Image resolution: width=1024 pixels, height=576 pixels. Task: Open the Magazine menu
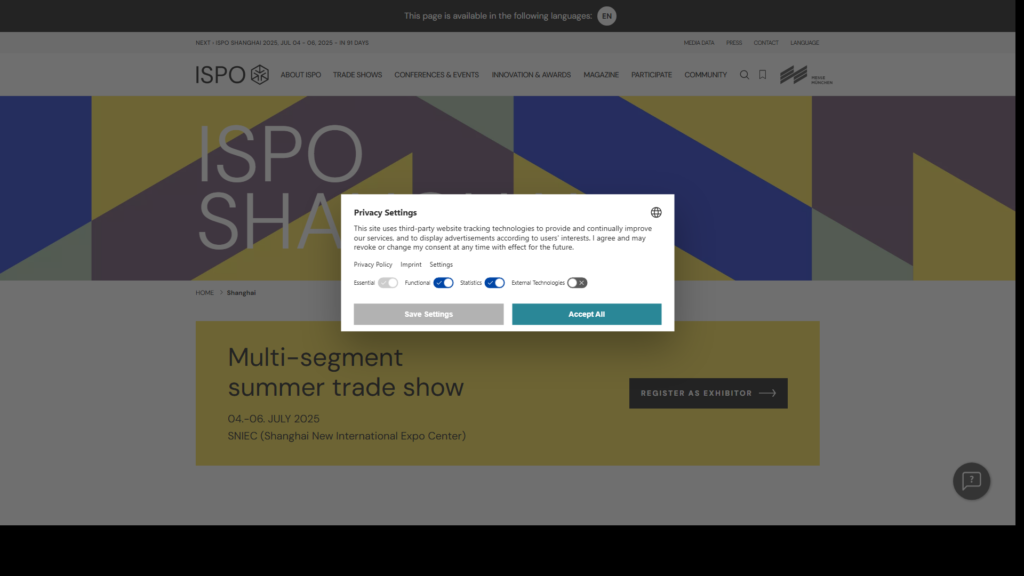[x=601, y=75]
